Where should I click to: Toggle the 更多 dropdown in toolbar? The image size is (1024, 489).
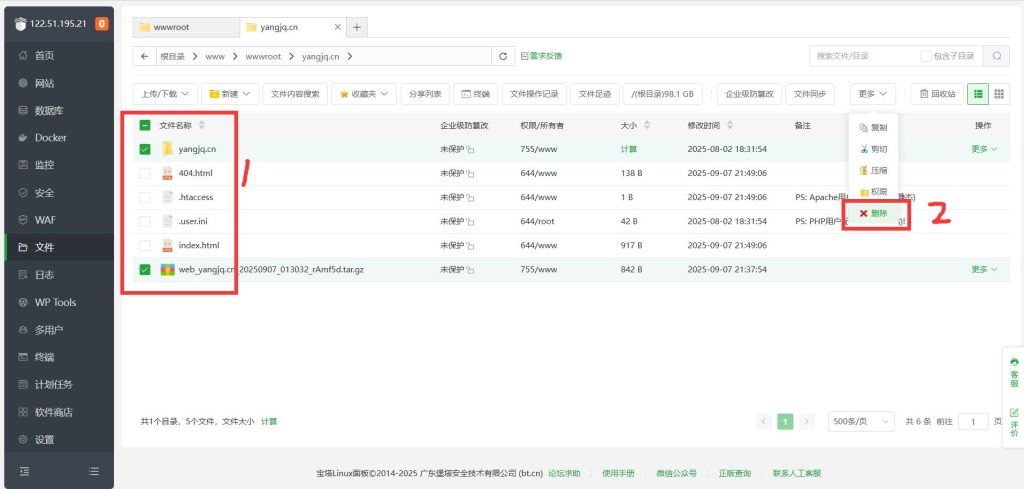tap(872, 94)
